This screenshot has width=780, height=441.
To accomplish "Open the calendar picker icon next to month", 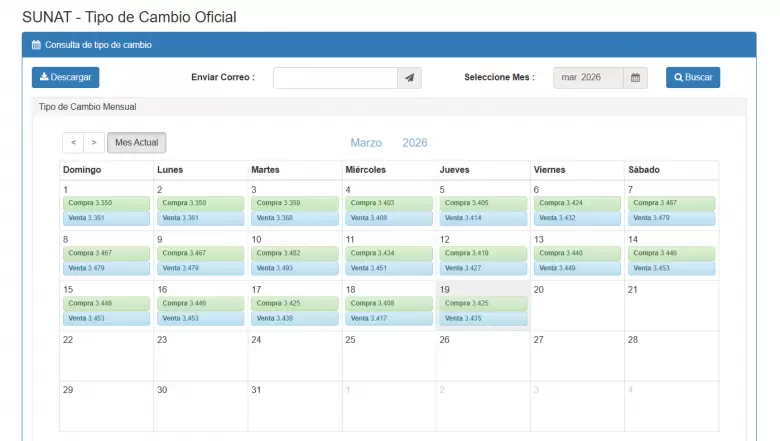I will tap(635, 78).
